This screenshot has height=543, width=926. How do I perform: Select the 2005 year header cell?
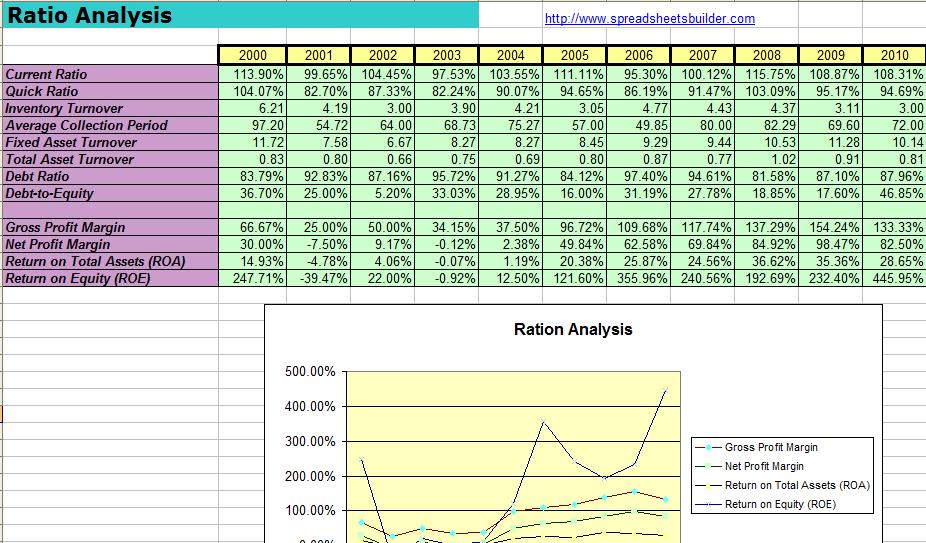575,56
